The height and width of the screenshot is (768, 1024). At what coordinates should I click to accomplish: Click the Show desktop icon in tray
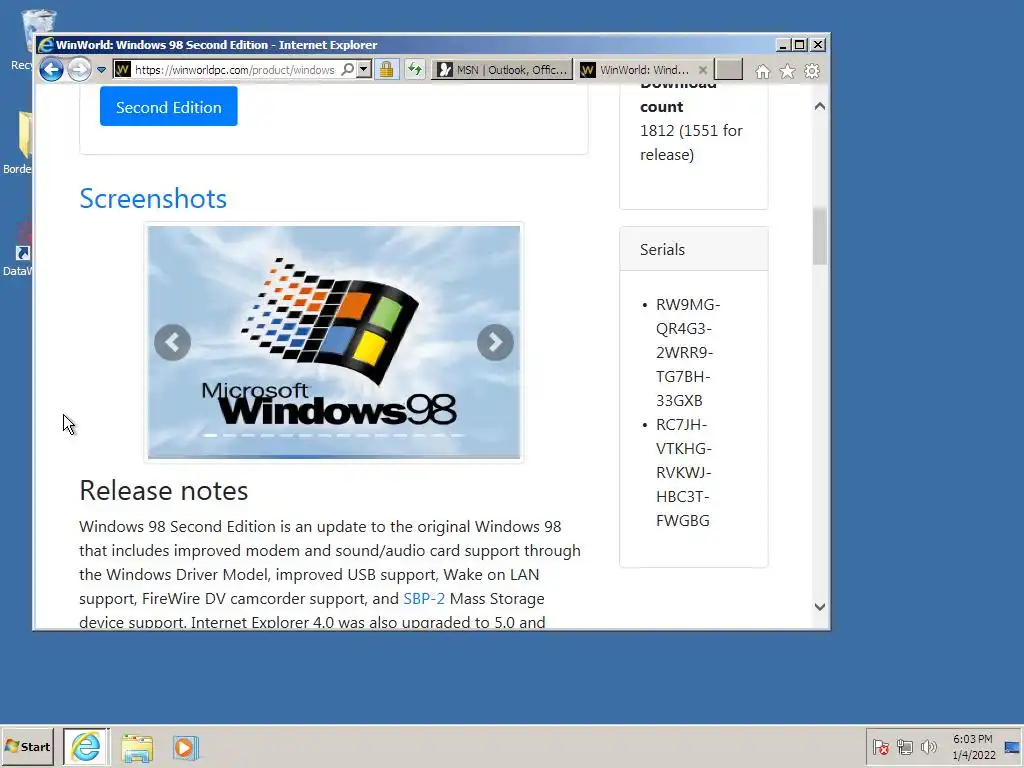(x=1013, y=747)
